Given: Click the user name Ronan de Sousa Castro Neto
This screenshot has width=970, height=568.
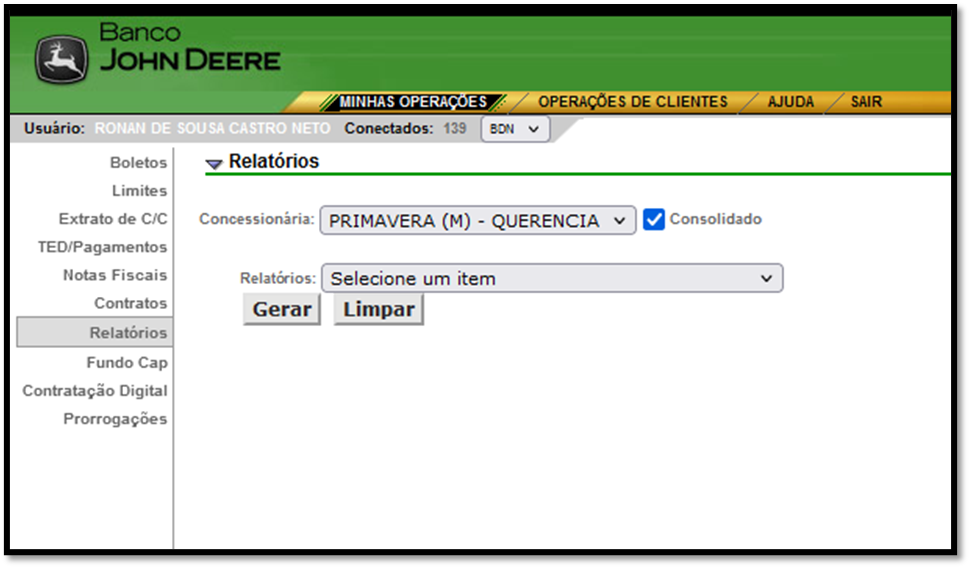Looking at the screenshot, I should pos(212,129).
